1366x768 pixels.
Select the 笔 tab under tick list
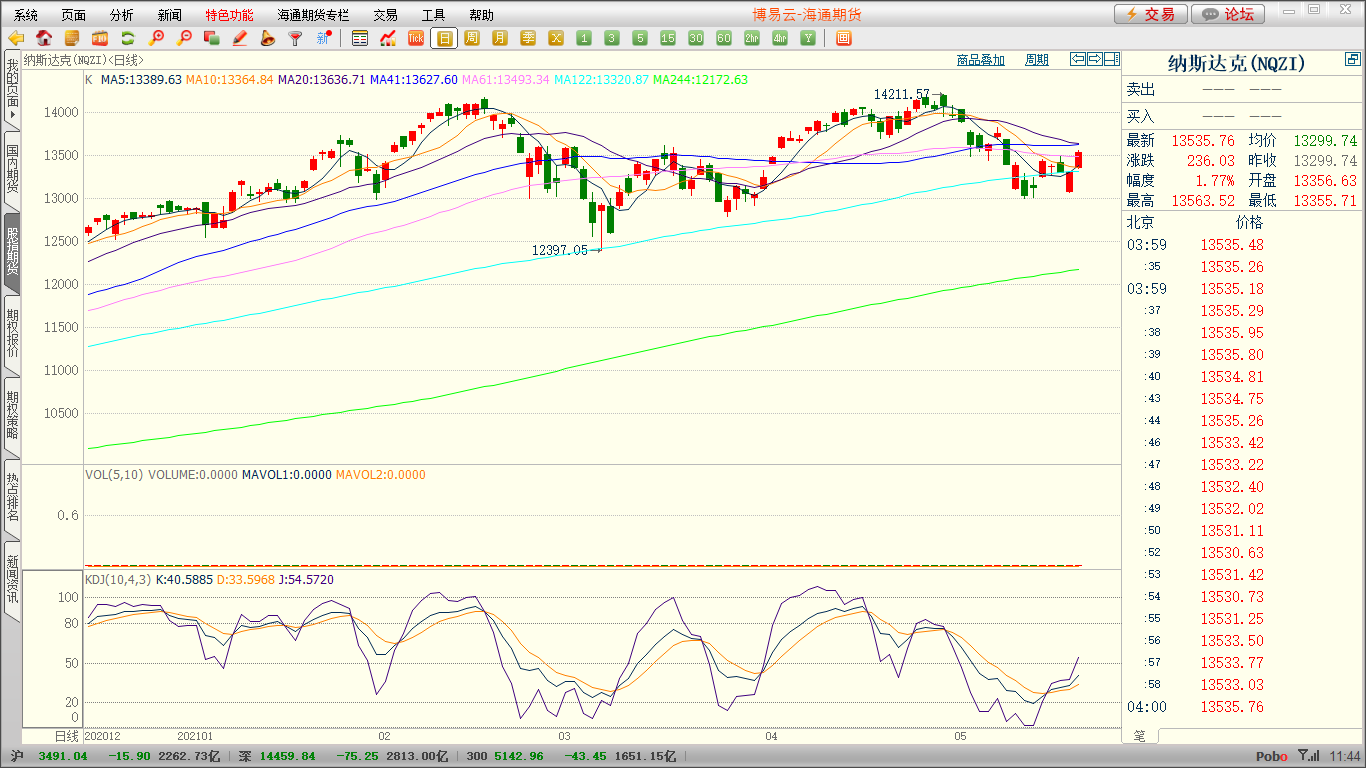point(1140,736)
